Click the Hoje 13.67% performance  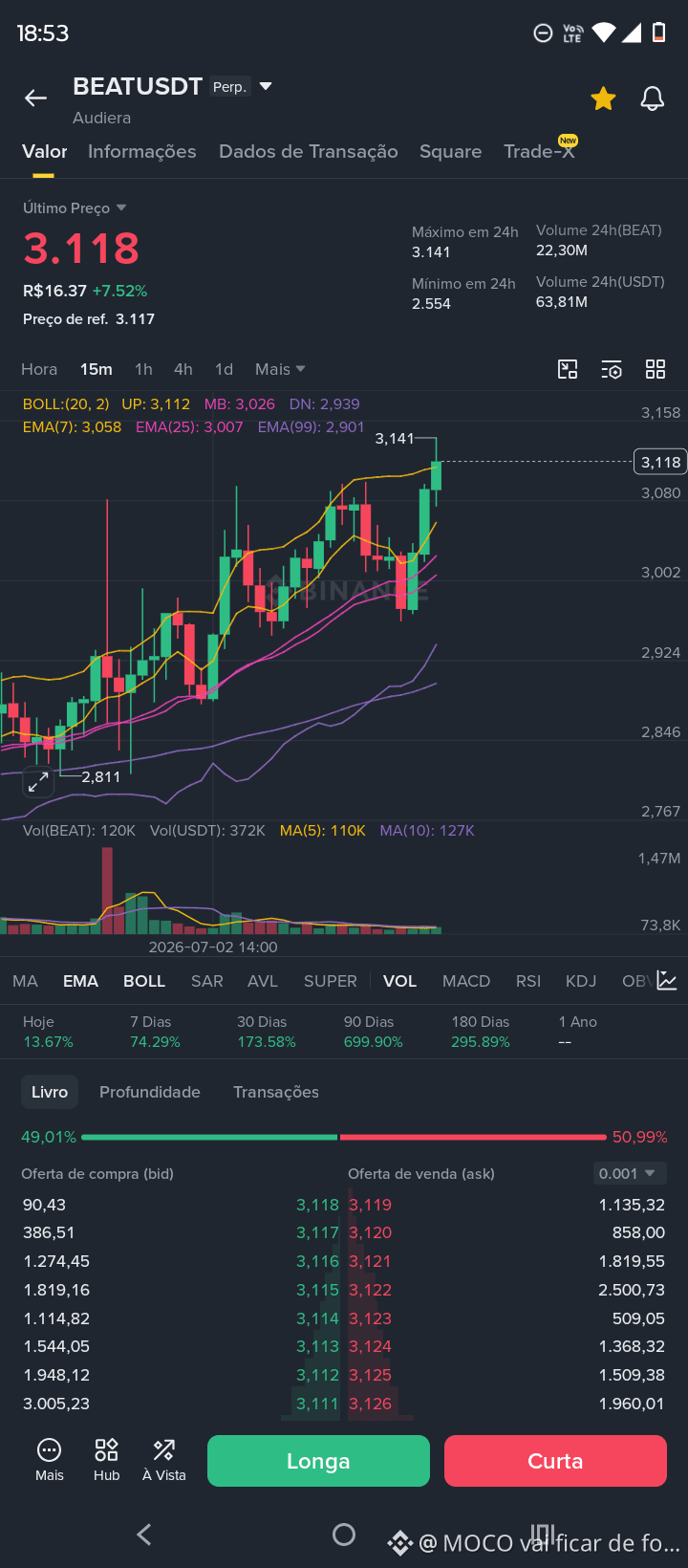[x=48, y=1032]
